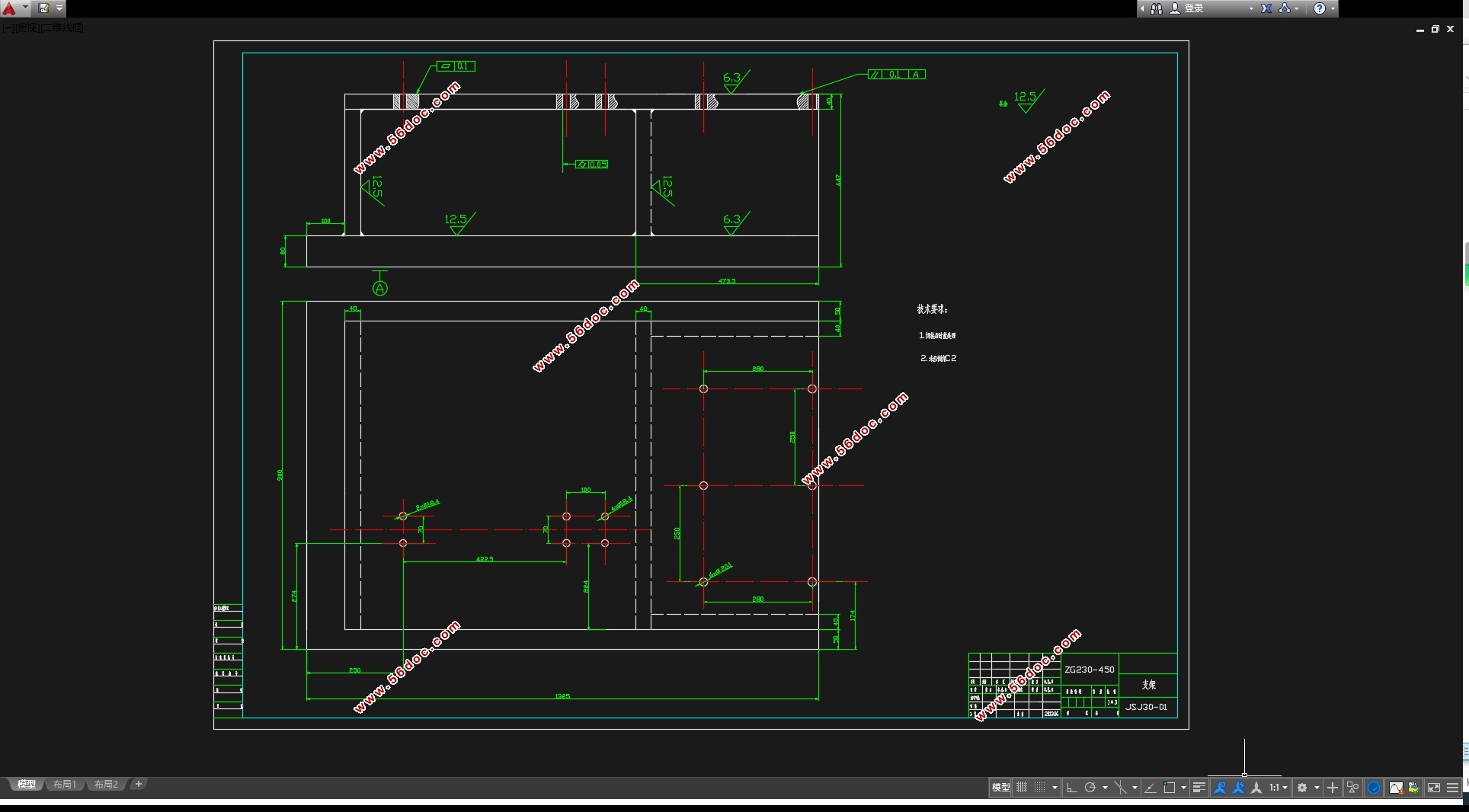This screenshot has height=812, width=1469.
Task: Open the AutoCAD application menu logo
Action: (x=9, y=8)
